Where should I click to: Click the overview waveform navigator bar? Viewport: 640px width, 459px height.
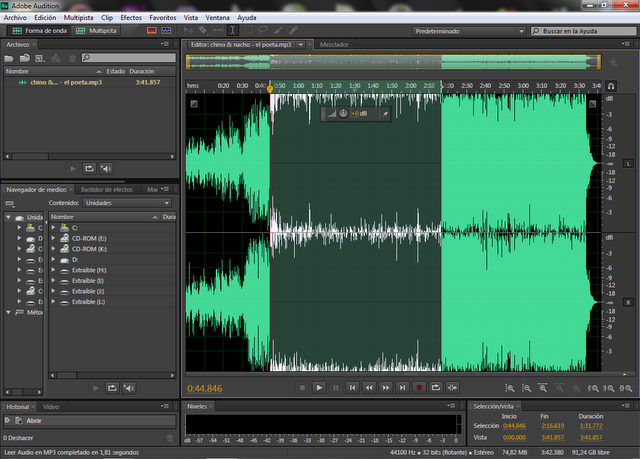pyautogui.click(x=393, y=62)
